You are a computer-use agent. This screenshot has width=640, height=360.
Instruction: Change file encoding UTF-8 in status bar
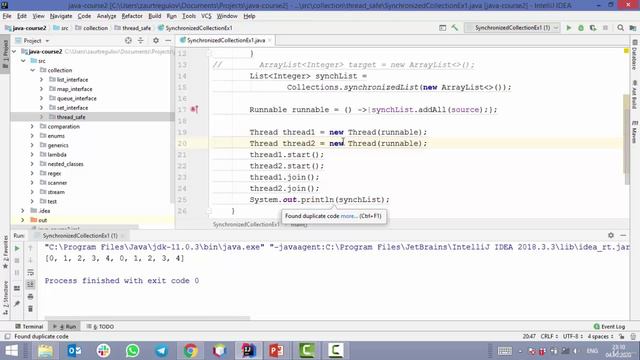[x=573, y=336]
